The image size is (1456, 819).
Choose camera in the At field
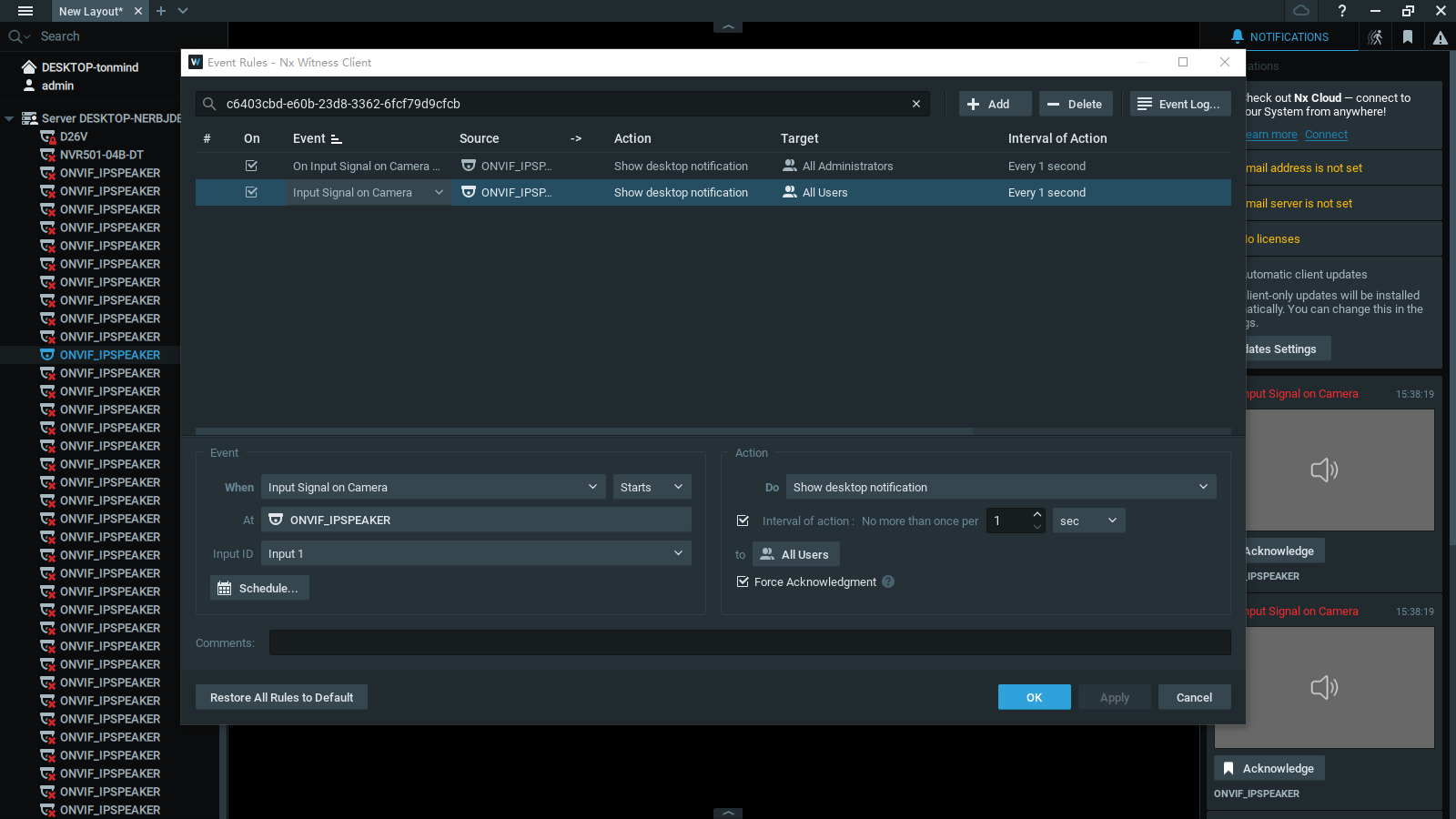[x=476, y=520]
